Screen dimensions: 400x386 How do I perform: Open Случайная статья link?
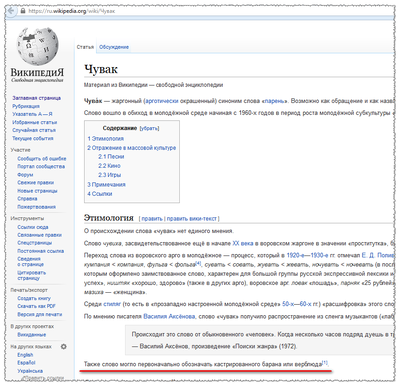click(x=34, y=130)
